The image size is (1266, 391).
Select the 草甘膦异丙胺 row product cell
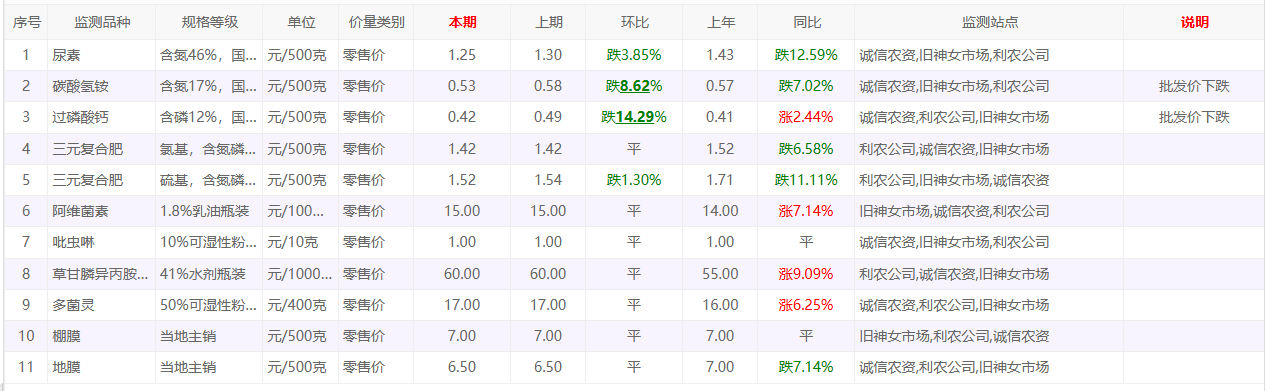(x=102, y=274)
